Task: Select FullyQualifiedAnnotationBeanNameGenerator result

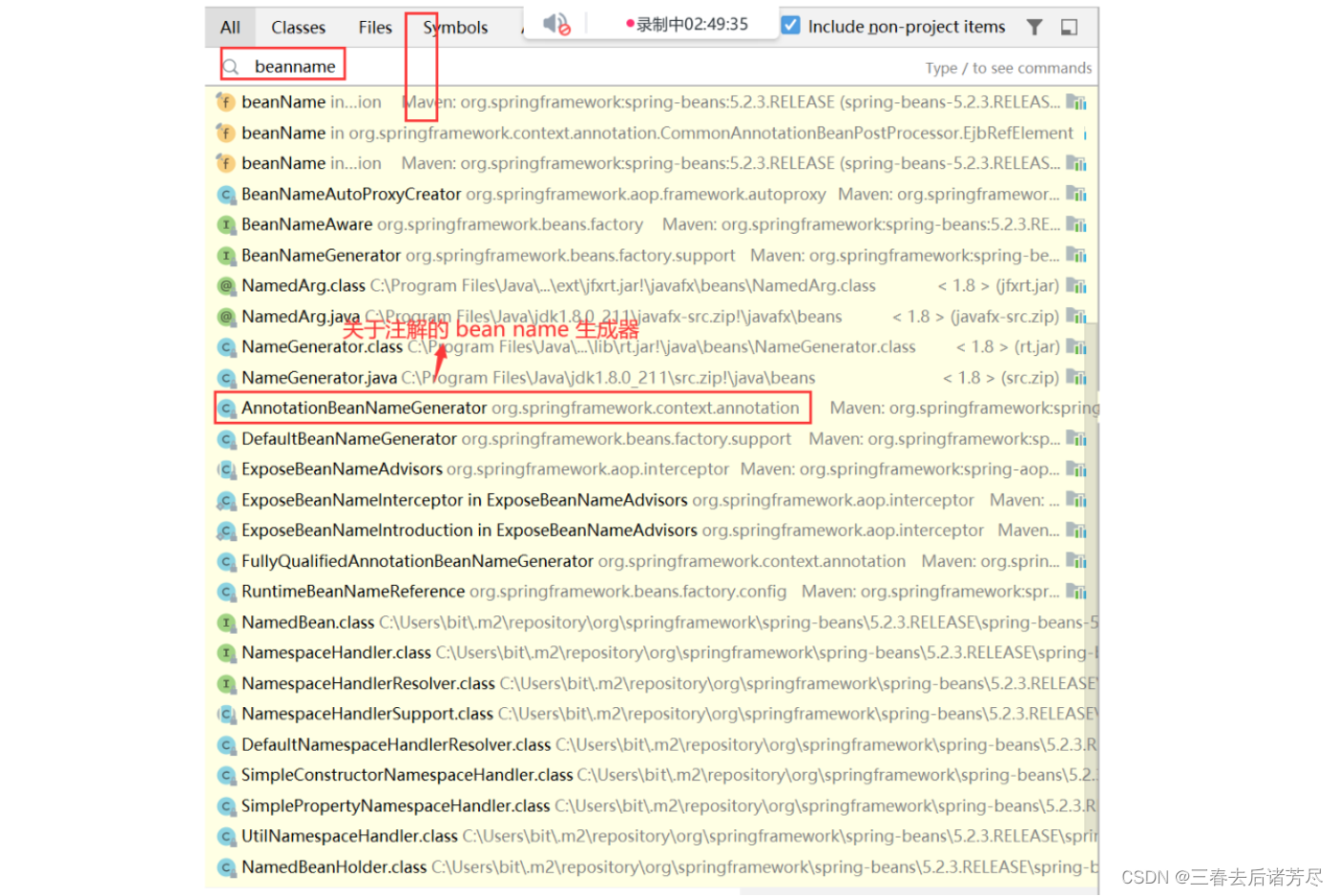Action: click(653, 561)
